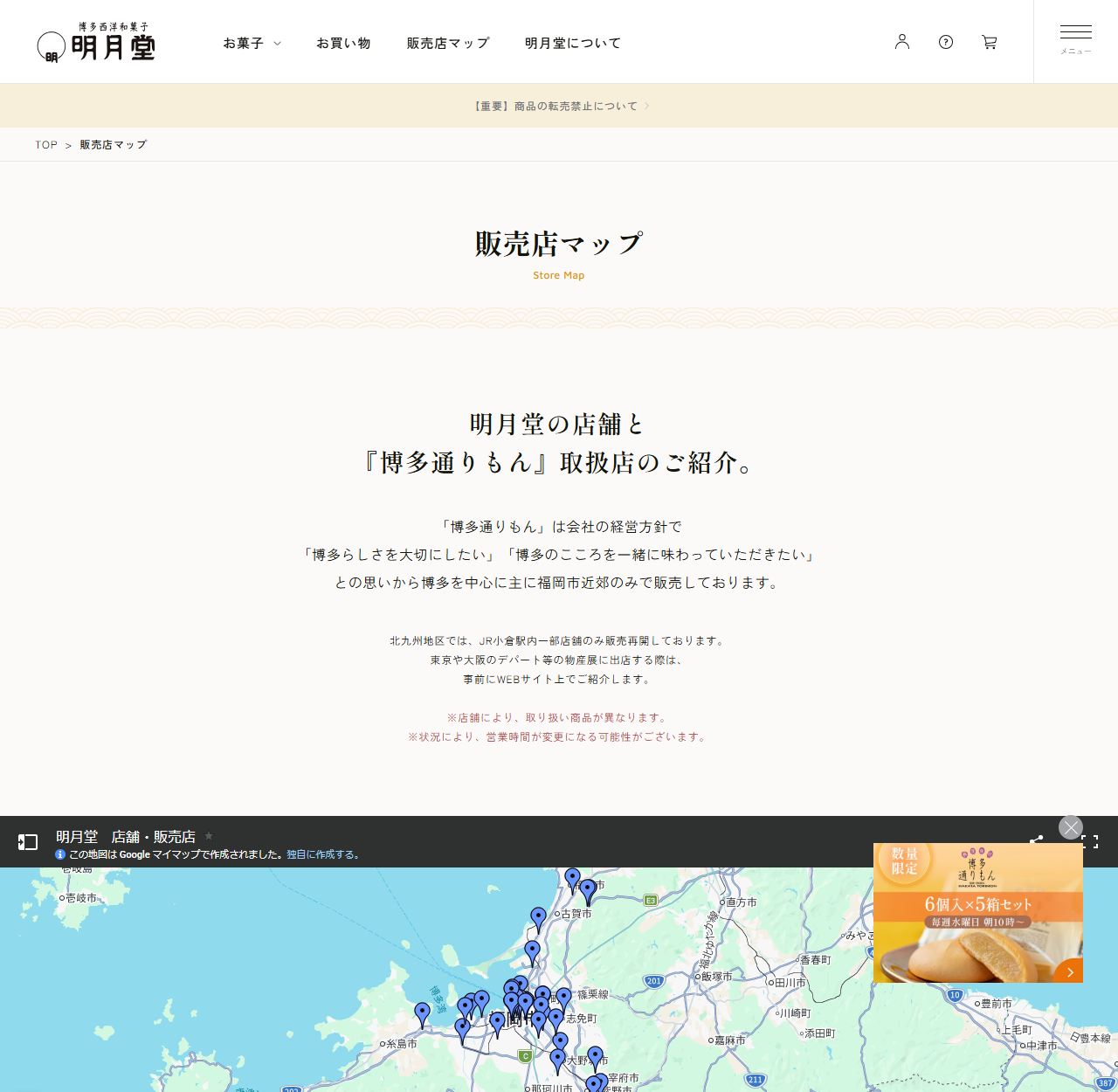This screenshot has width=1118, height=1092.
Task: Click the 明月堂 logo
Action: [96, 43]
